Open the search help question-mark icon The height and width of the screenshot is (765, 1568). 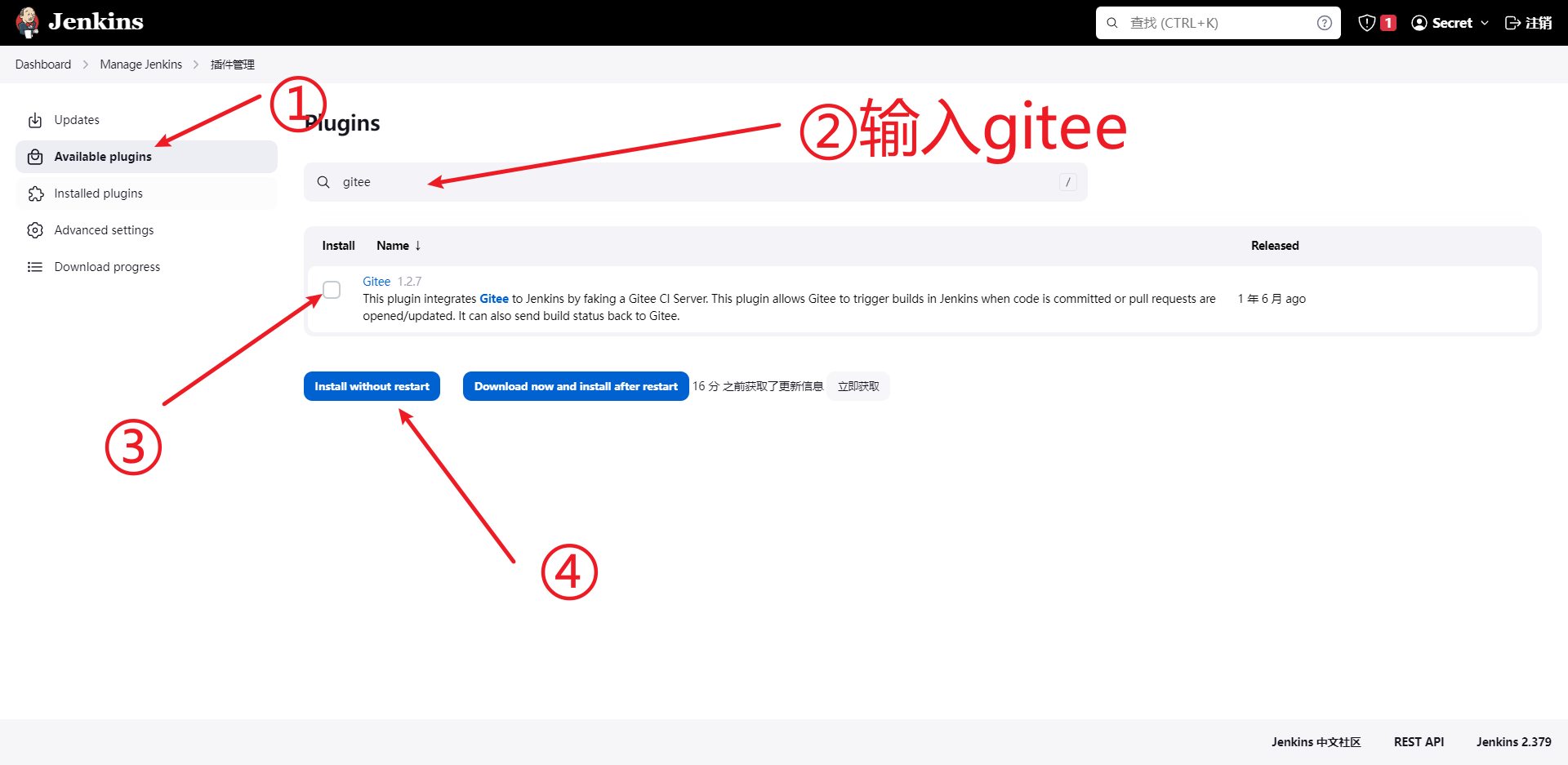coord(1324,23)
